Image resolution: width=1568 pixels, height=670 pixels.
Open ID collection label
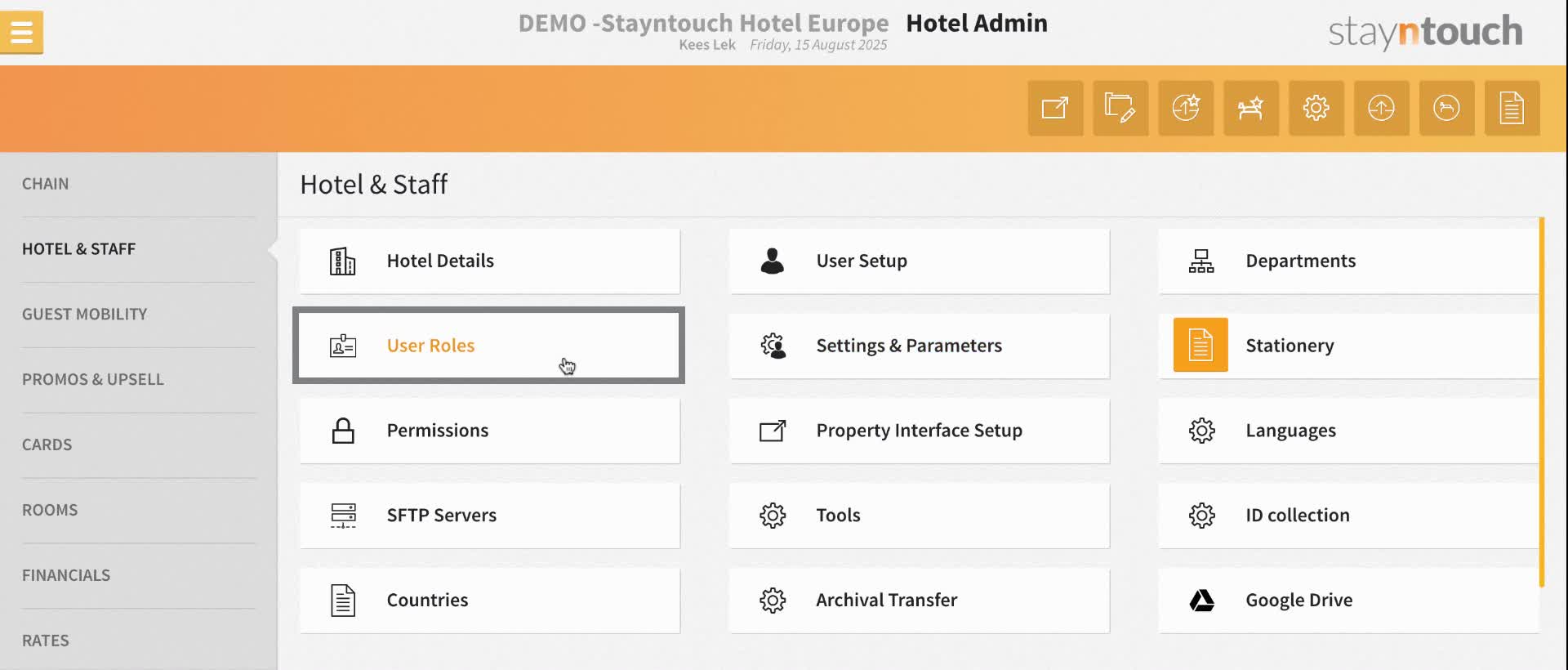(1298, 516)
